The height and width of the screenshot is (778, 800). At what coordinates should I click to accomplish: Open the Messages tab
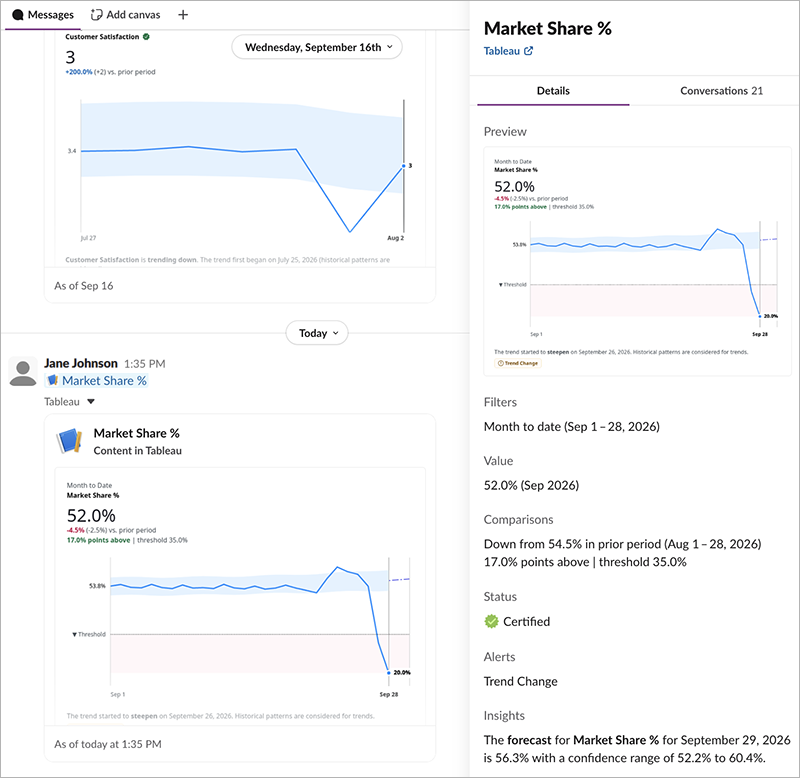point(43,15)
